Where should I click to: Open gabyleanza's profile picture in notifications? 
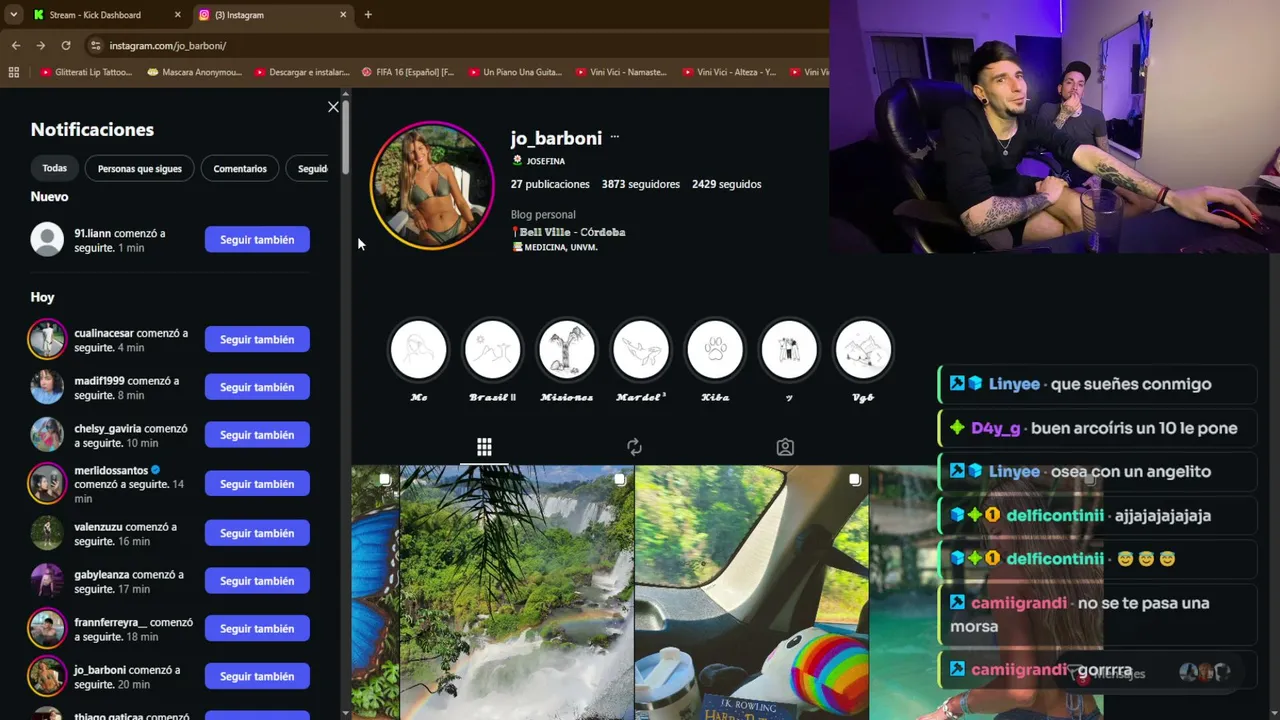(47, 581)
